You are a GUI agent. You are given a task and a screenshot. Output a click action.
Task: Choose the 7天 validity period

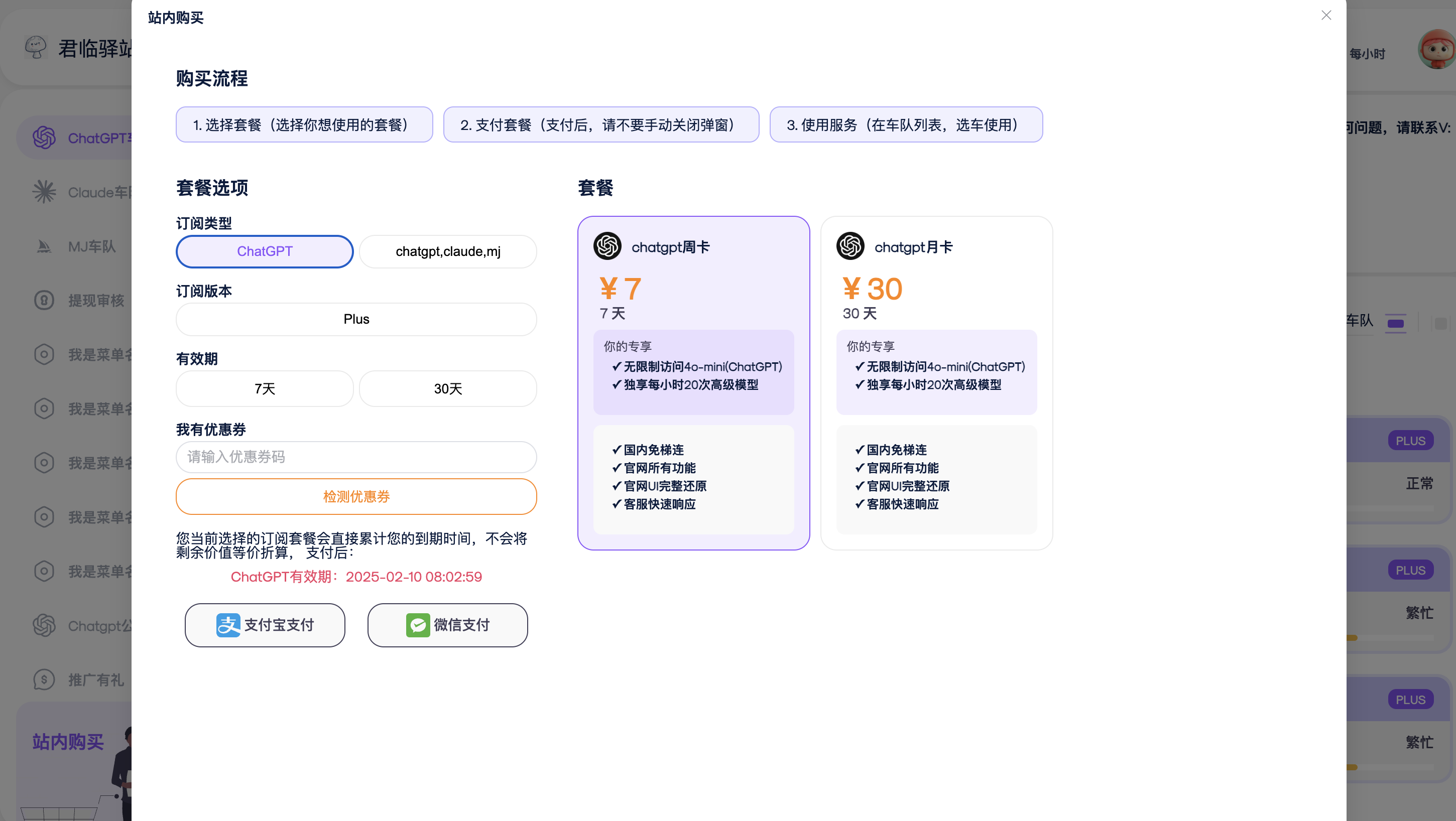coord(265,389)
